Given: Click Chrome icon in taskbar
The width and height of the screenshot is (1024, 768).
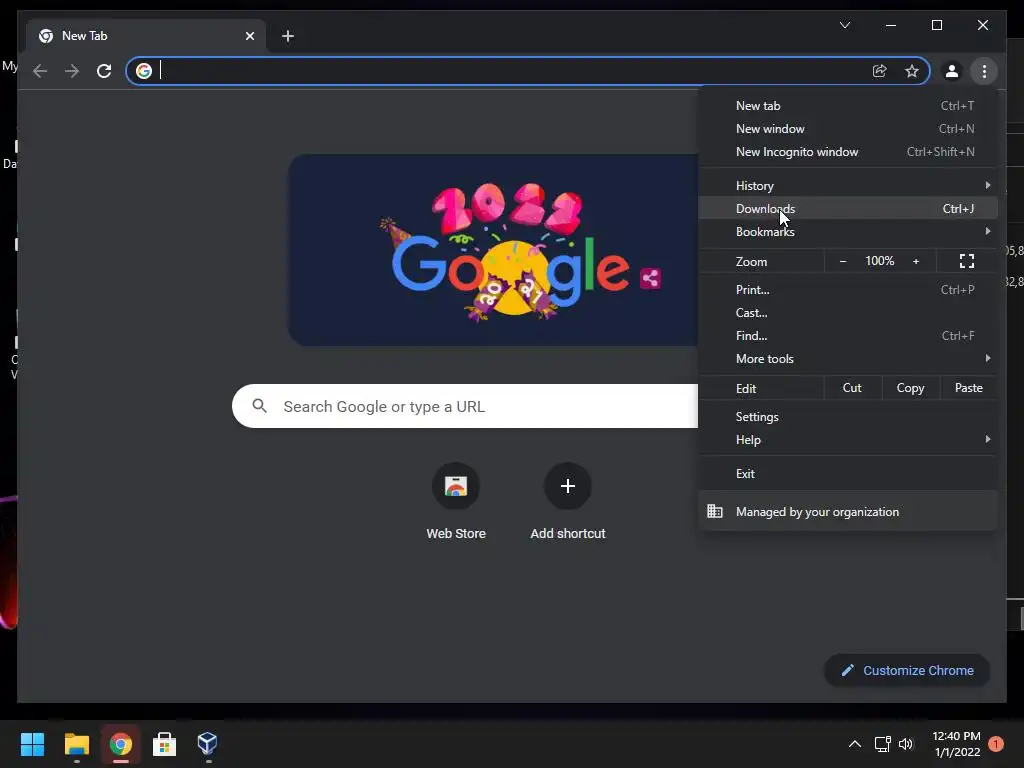Looking at the screenshot, I should click(x=121, y=744).
